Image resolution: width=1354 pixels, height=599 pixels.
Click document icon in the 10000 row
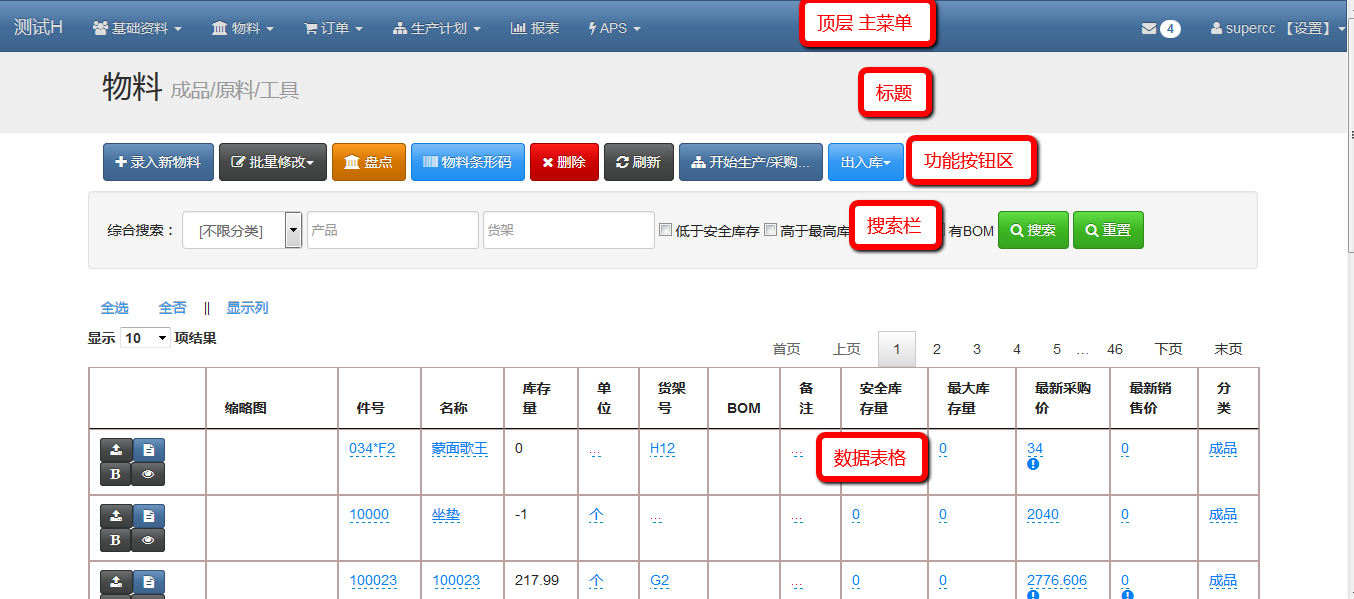(x=148, y=516)
